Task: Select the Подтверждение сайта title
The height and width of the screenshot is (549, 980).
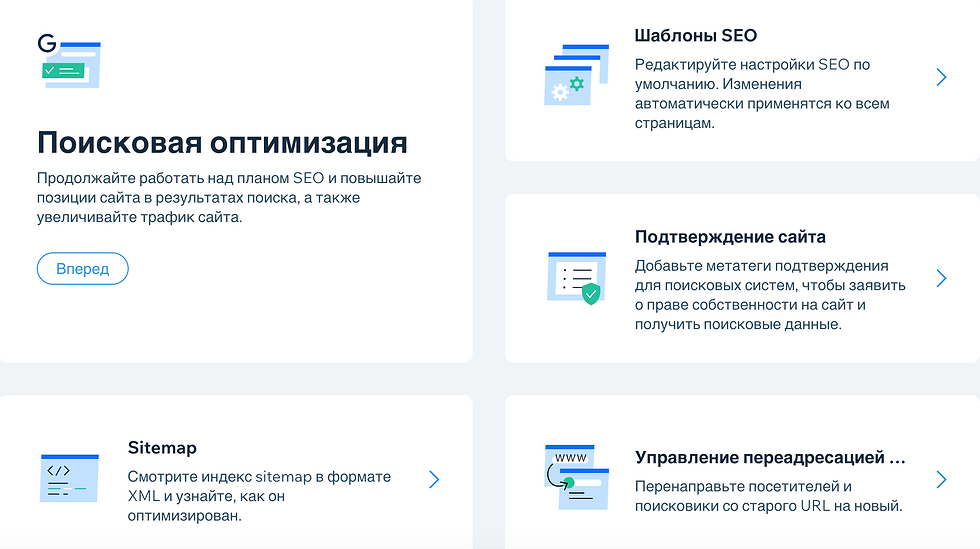Action: [x=730, y=237]
